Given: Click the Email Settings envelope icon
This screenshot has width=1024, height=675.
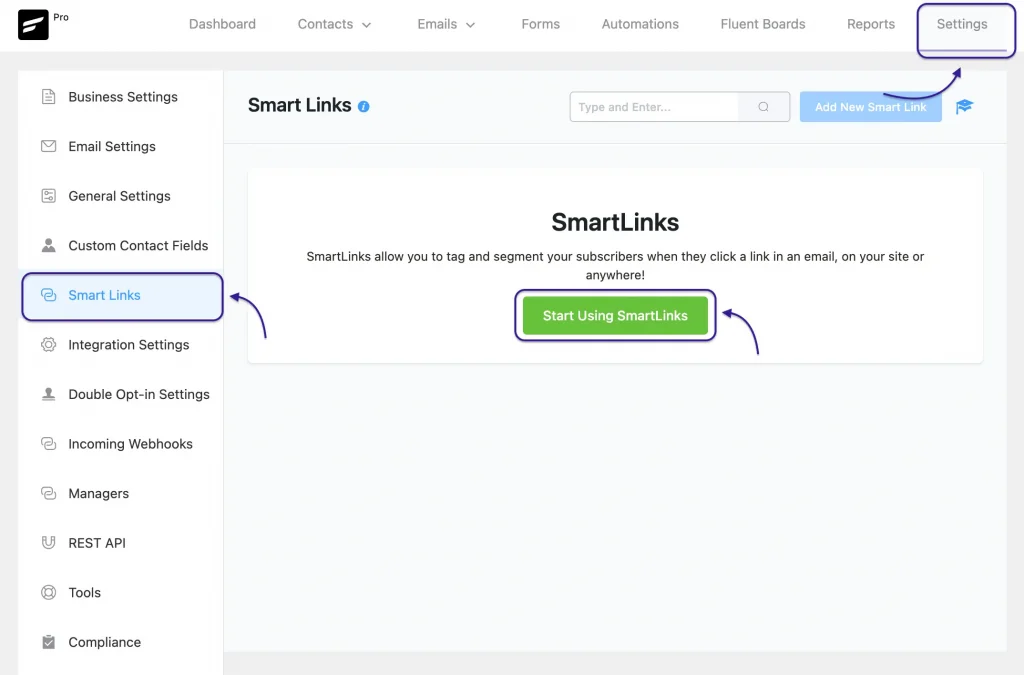Looking at the screenshot, I should click(x=47, y=146).
